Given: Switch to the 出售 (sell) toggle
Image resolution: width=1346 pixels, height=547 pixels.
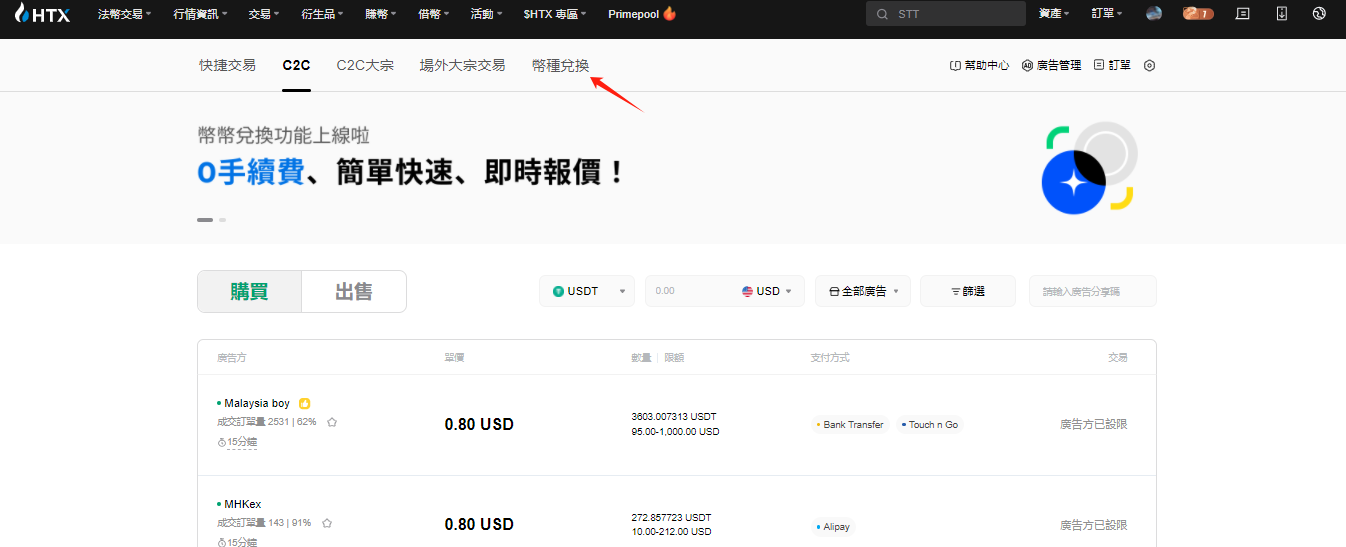Looking at the screenshot, I should click(x=354, y=291).
